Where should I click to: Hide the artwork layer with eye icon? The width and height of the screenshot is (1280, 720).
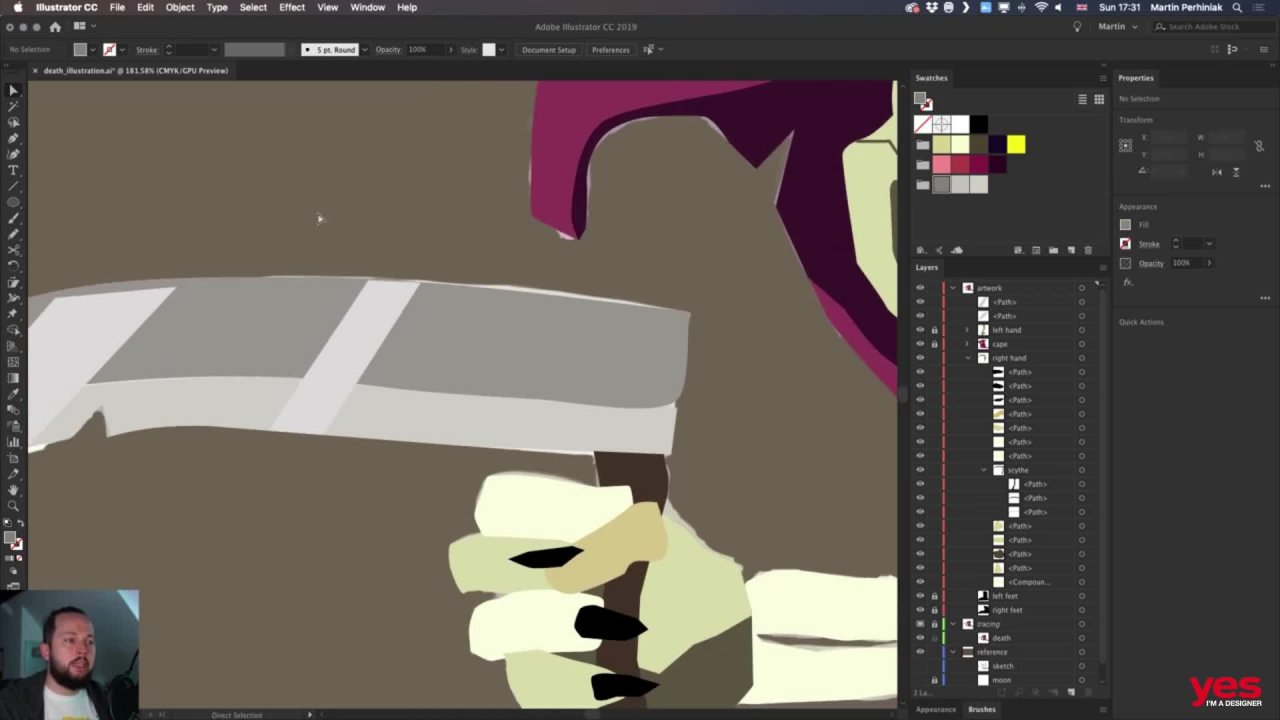pyautogui.click(x=920, y=288)
